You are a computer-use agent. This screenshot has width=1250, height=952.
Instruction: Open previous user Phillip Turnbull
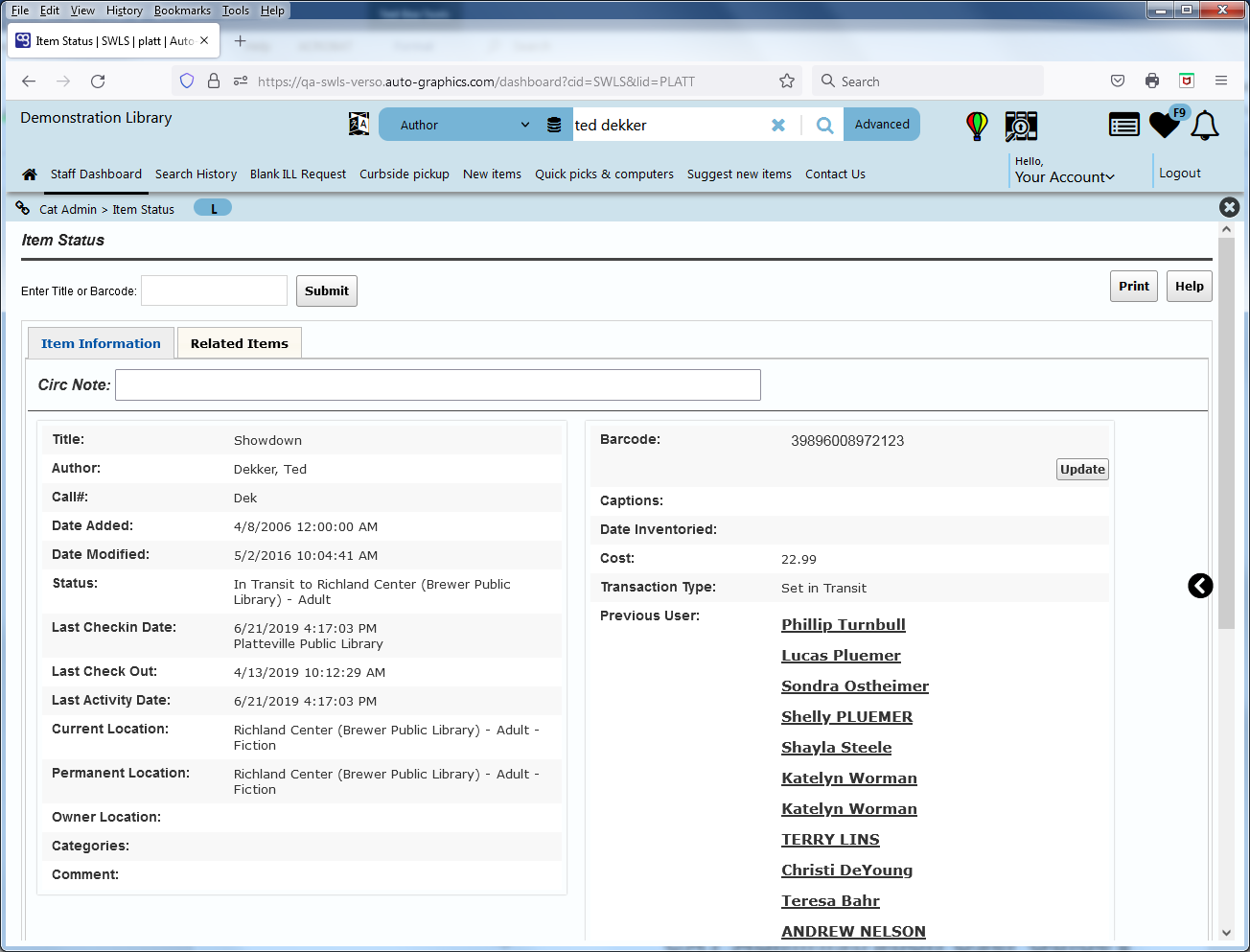click(x=844, y=625)
